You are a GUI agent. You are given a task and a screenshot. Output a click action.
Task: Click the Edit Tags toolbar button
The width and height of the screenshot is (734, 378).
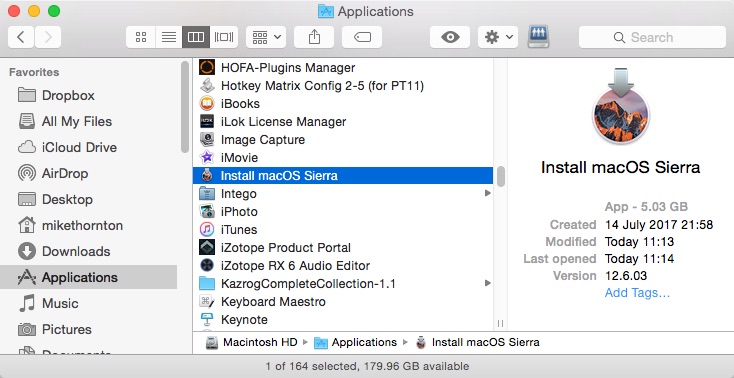[x=362, y=37]
